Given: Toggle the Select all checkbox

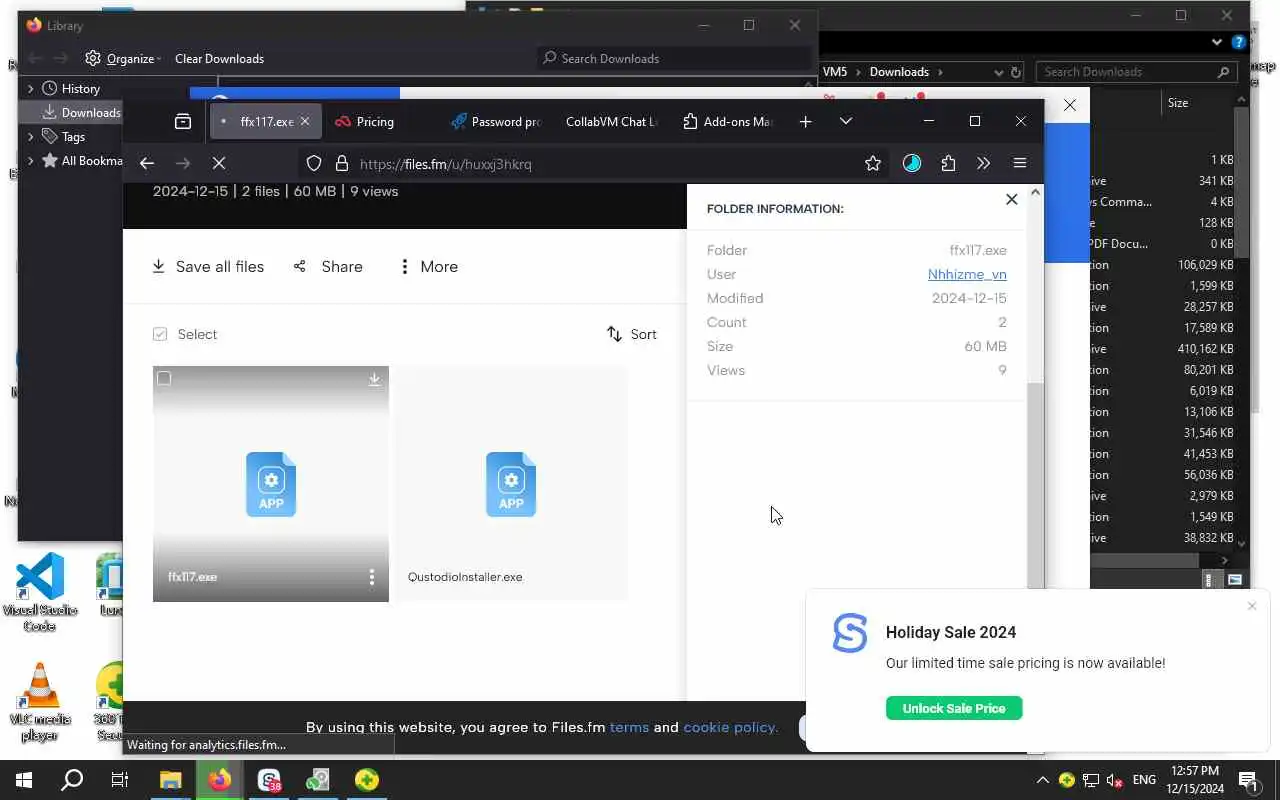Looking at the screenshot, I should point(160,334).
